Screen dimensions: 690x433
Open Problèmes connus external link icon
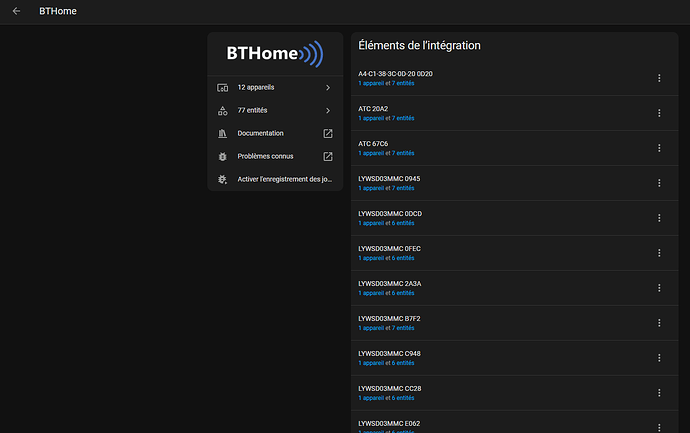click(328, 156)
